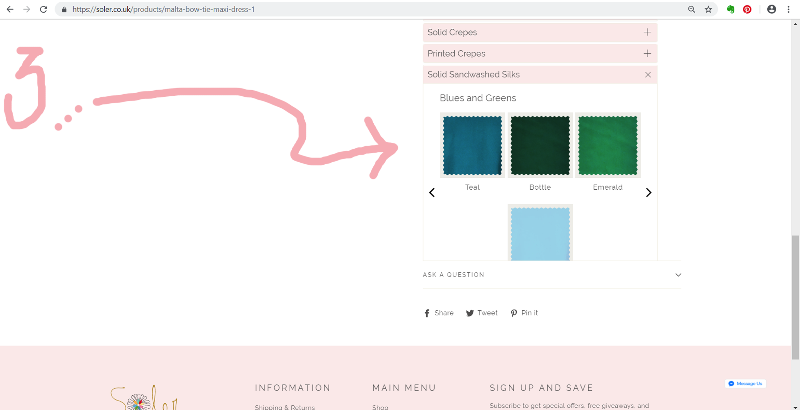
Task: Open the Pinterest extension
Action: (x=747, y=9)
